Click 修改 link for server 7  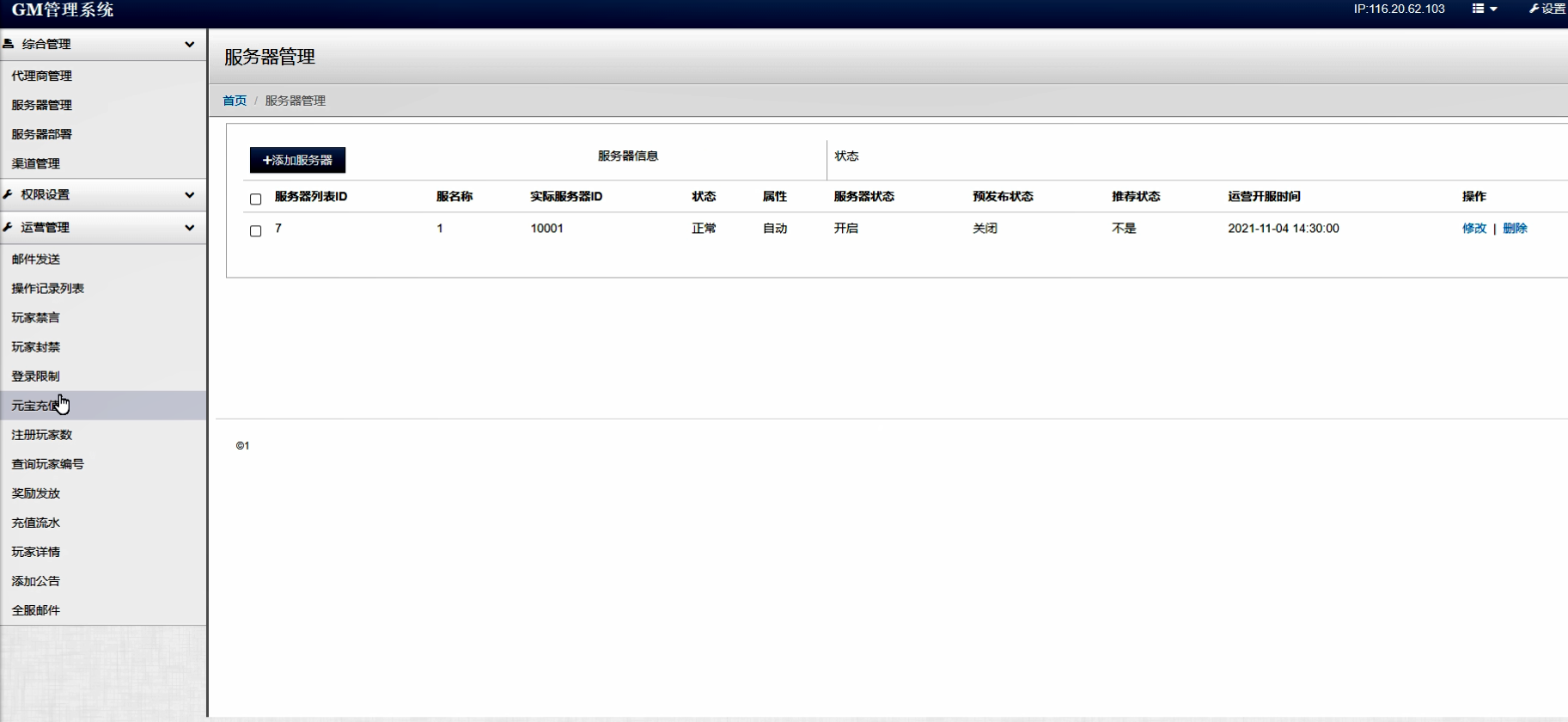1474,228
